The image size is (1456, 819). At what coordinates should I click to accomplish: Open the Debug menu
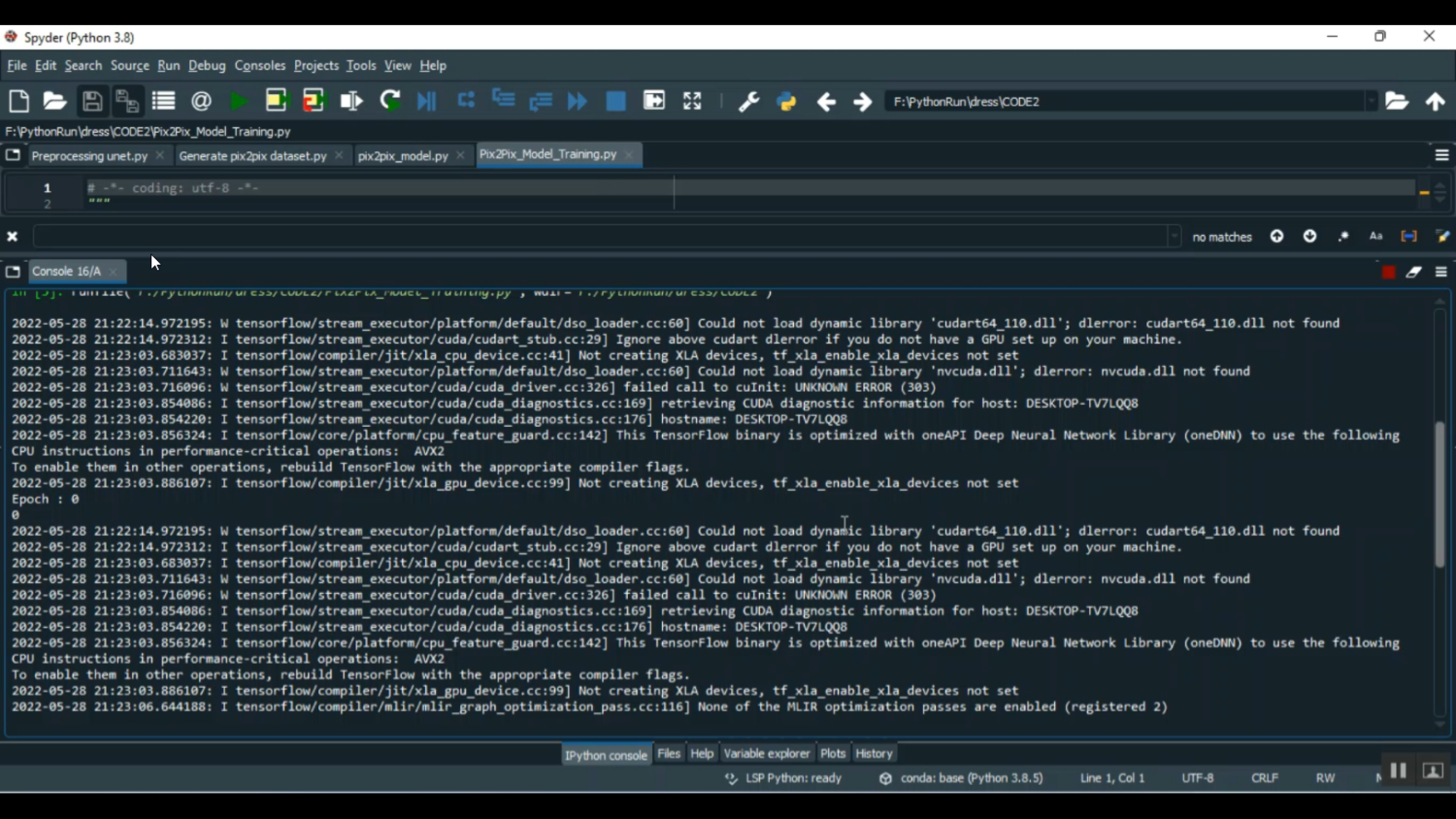(x=207, y=66)
